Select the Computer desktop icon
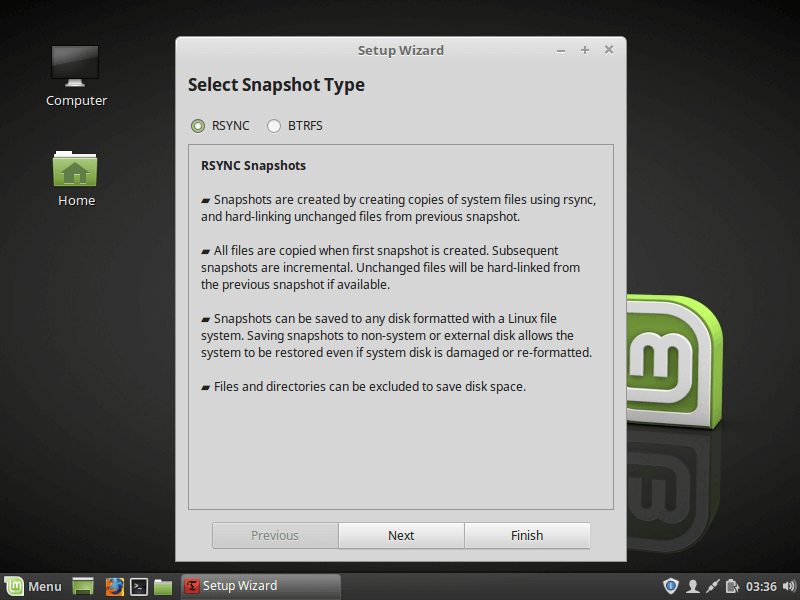Image resolution: width=800 pixels, height=600 pixels. (76, 75)
